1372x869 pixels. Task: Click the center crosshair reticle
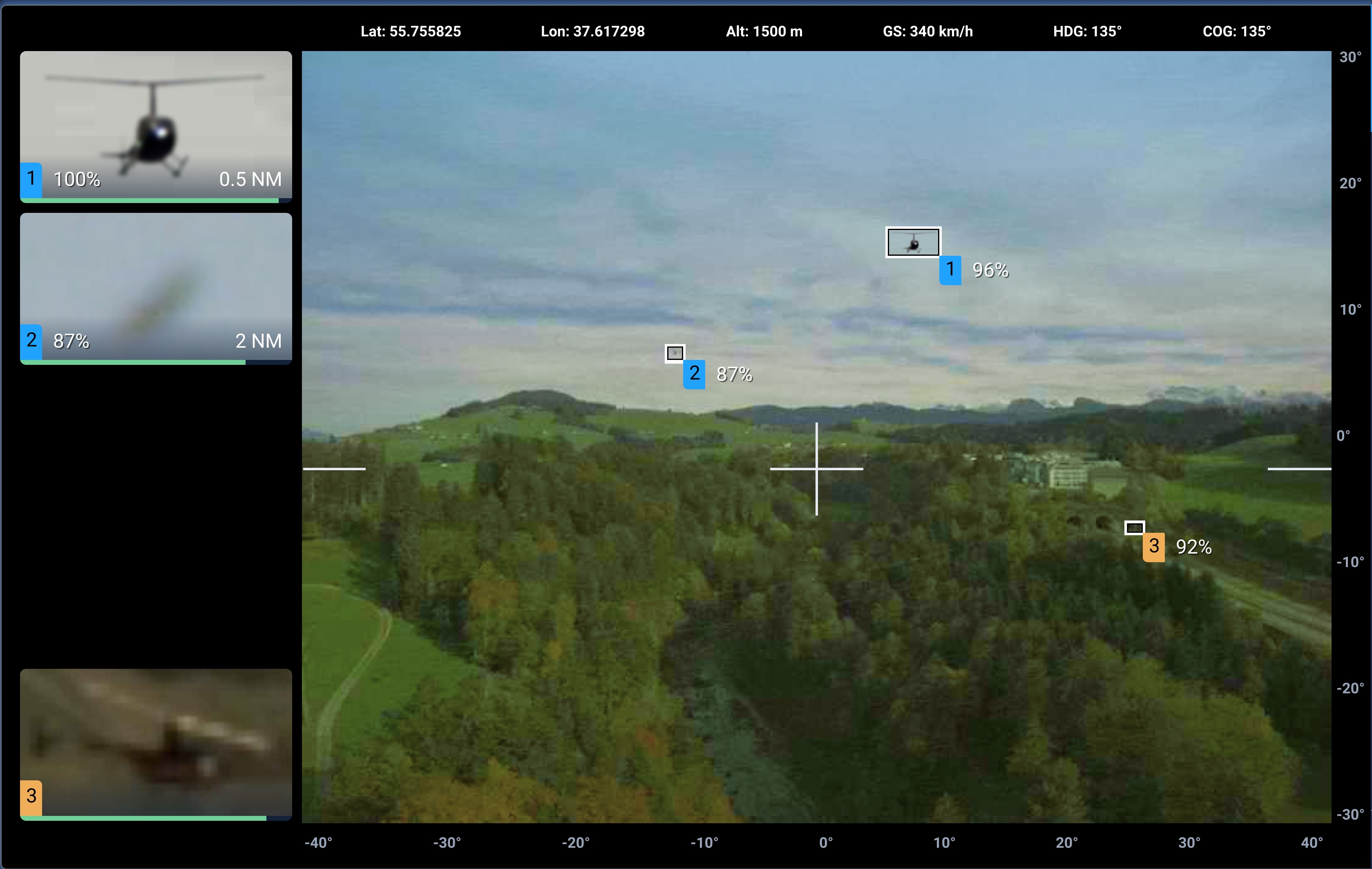pyautogui.click(x=816, y=468)
